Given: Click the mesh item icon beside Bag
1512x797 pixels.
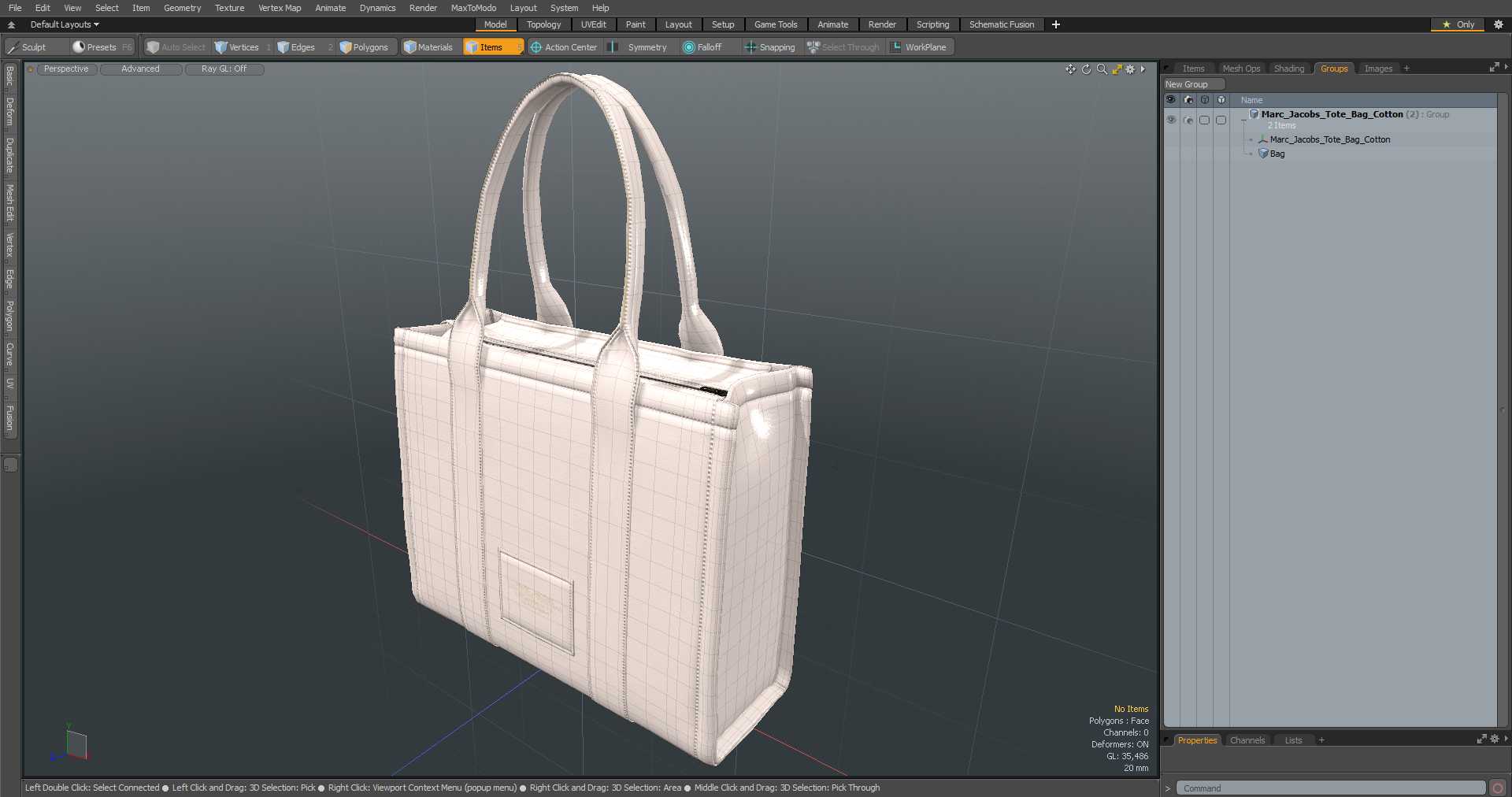Looking at the screenshot, I should 1263,154.
